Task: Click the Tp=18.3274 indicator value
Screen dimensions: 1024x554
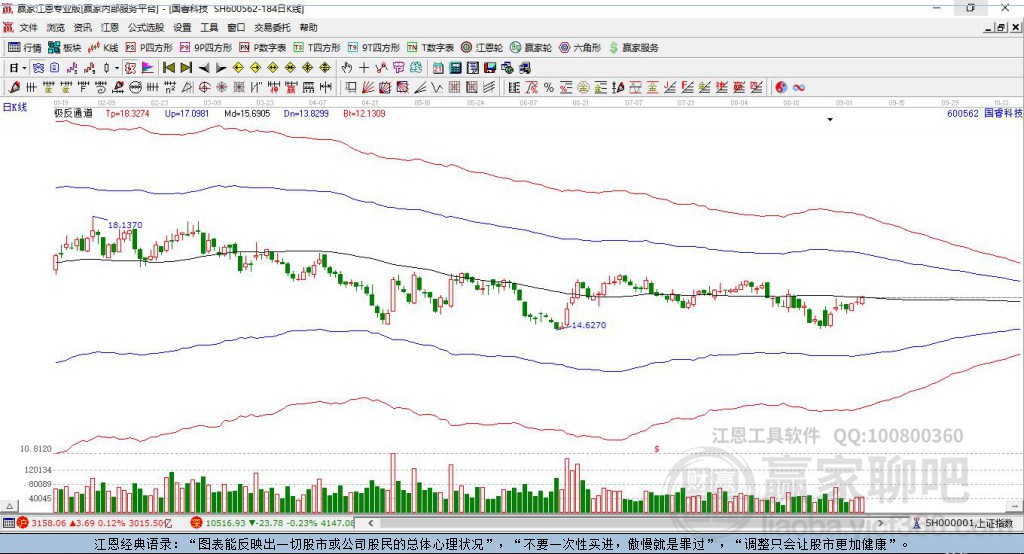Action: click(x=127, y=113)
